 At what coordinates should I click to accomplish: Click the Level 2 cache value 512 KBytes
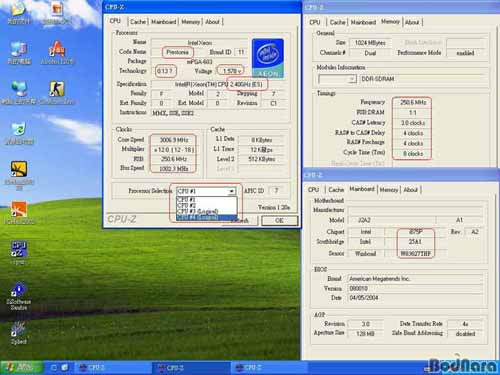point(262,159)
